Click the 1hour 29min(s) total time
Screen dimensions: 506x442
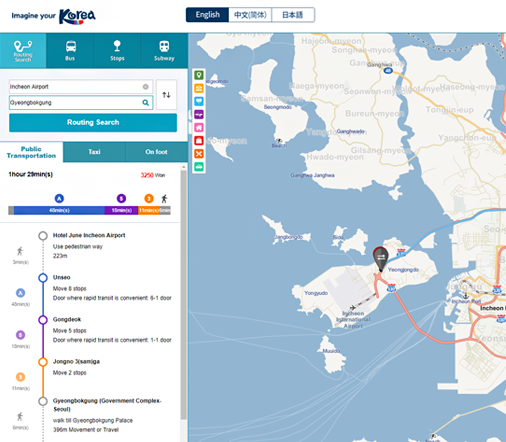pos(31,174)
